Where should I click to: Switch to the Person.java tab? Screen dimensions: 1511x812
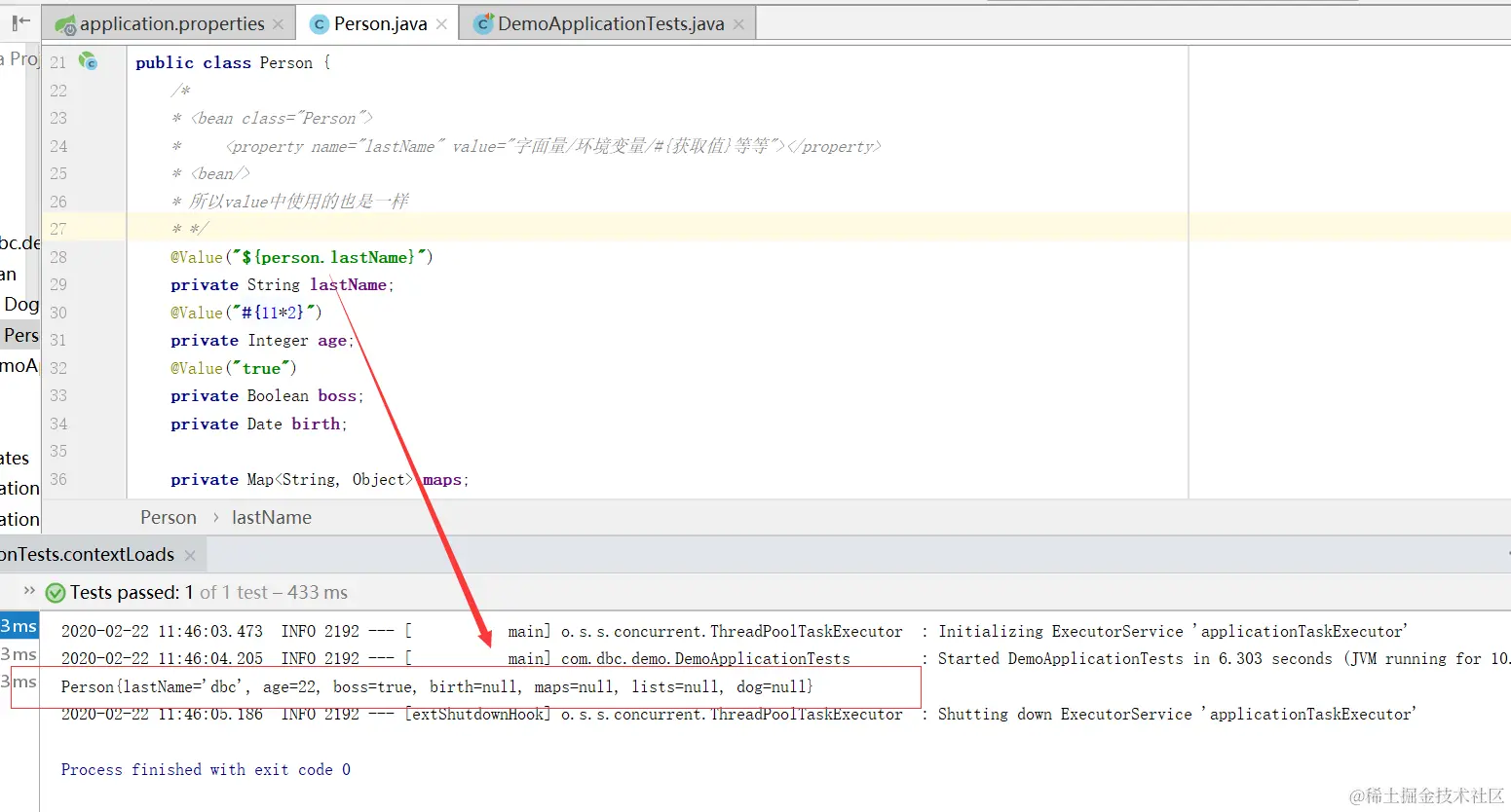(380, 24)
